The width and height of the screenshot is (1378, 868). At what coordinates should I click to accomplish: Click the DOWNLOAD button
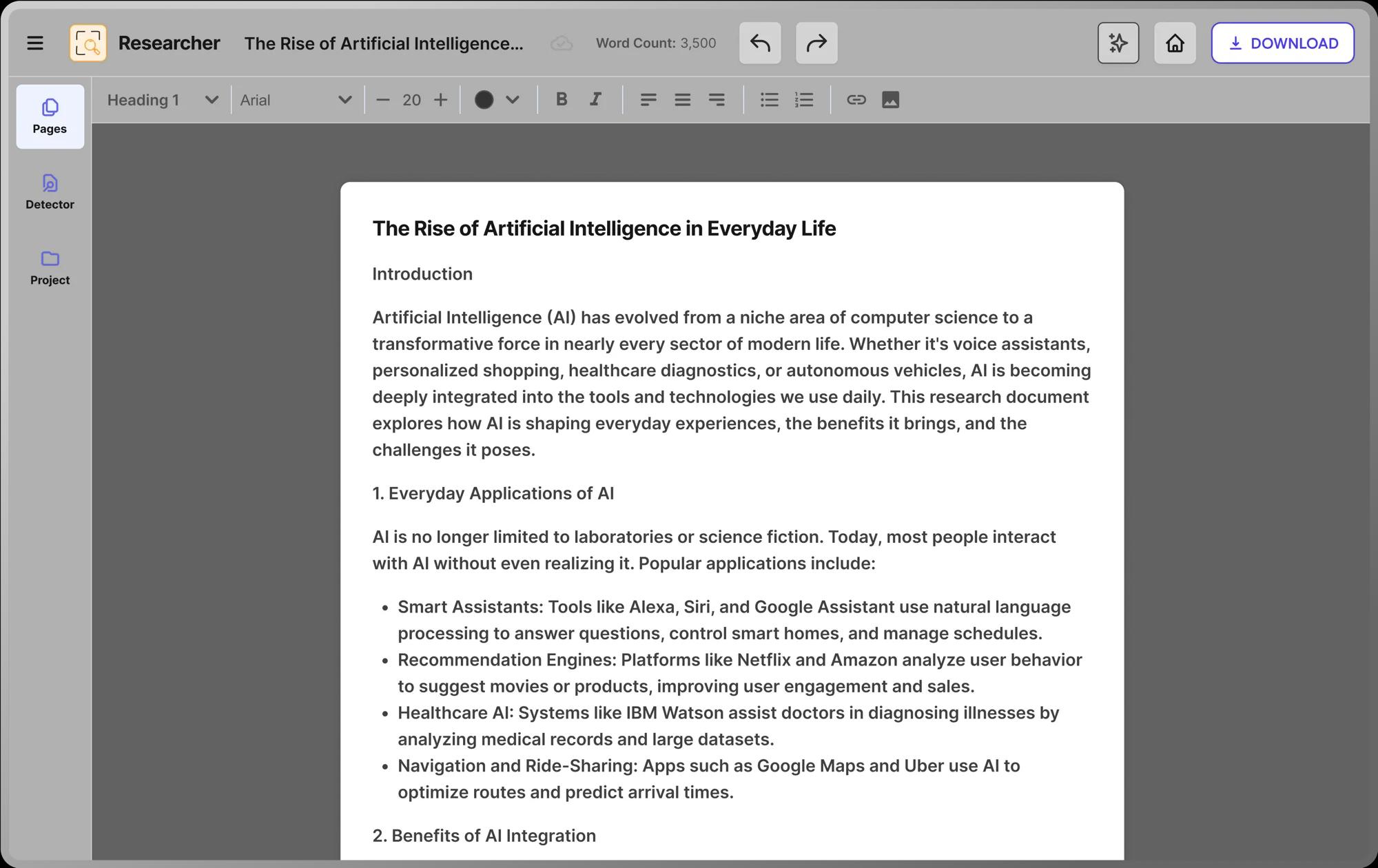tap(1282, 43)
